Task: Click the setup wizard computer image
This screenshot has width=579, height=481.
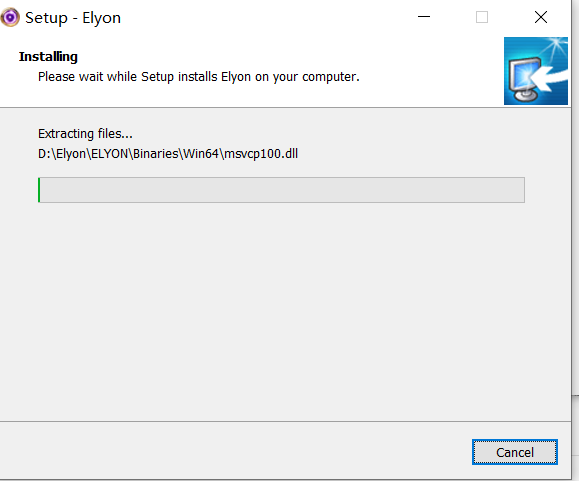Action: (x=536, y=71)
